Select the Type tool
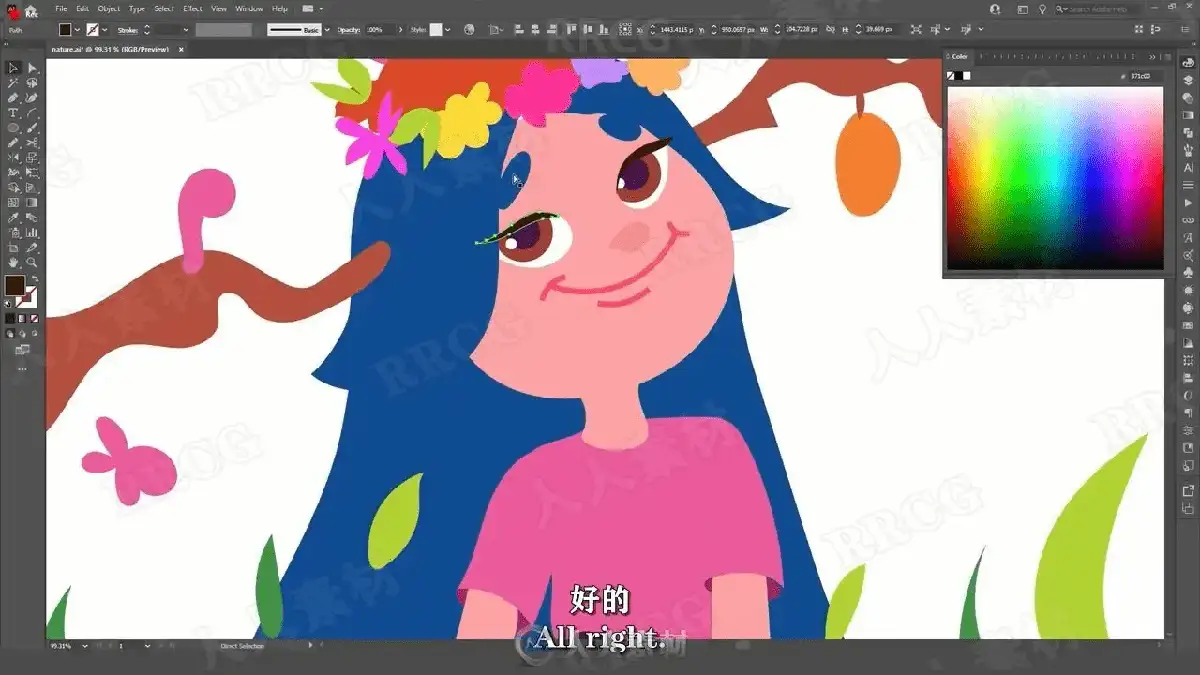Screen dimensions: 1200x675 (14, 113)
